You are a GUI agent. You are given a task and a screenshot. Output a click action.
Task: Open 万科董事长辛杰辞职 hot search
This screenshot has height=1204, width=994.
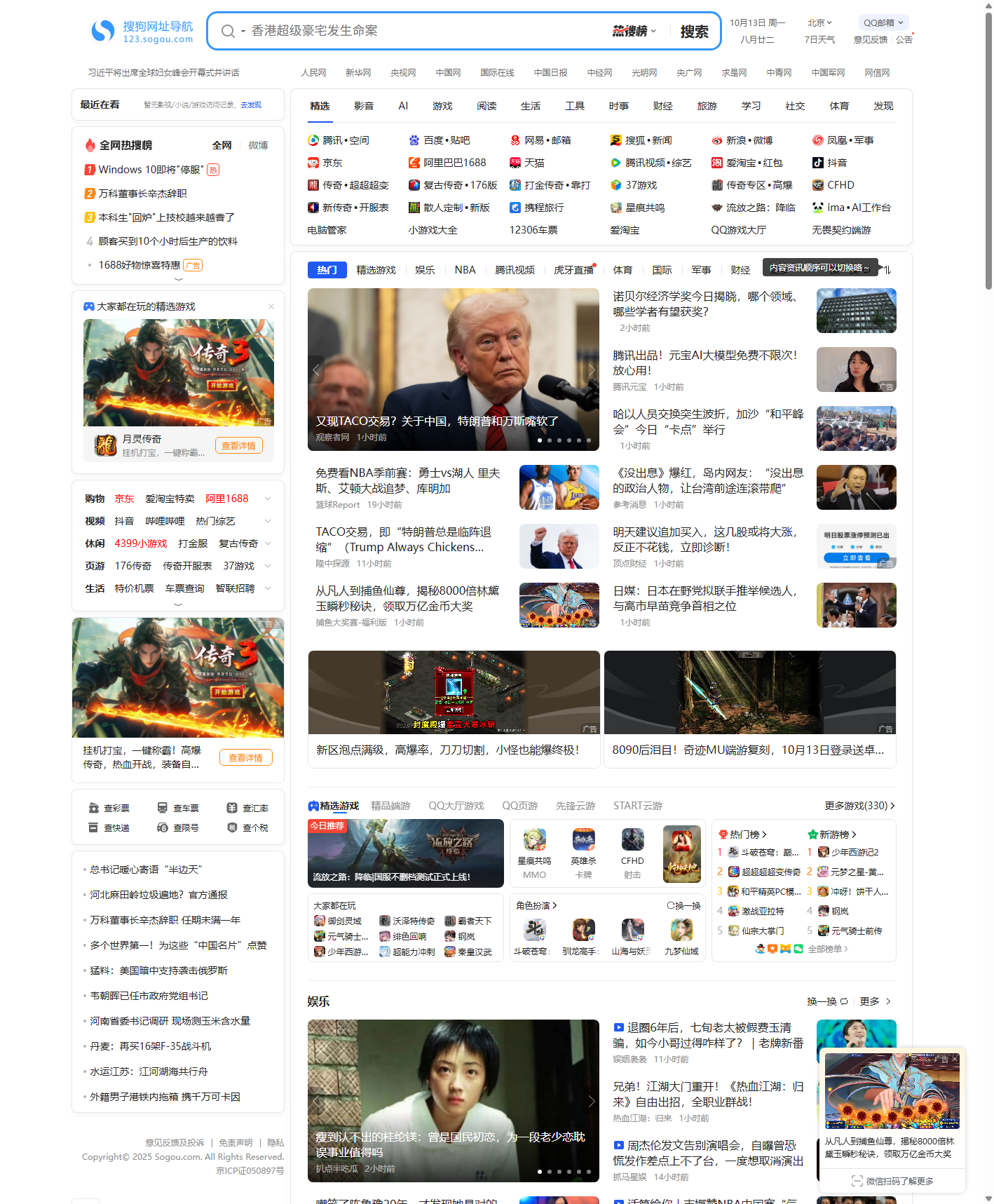(142, 194)
